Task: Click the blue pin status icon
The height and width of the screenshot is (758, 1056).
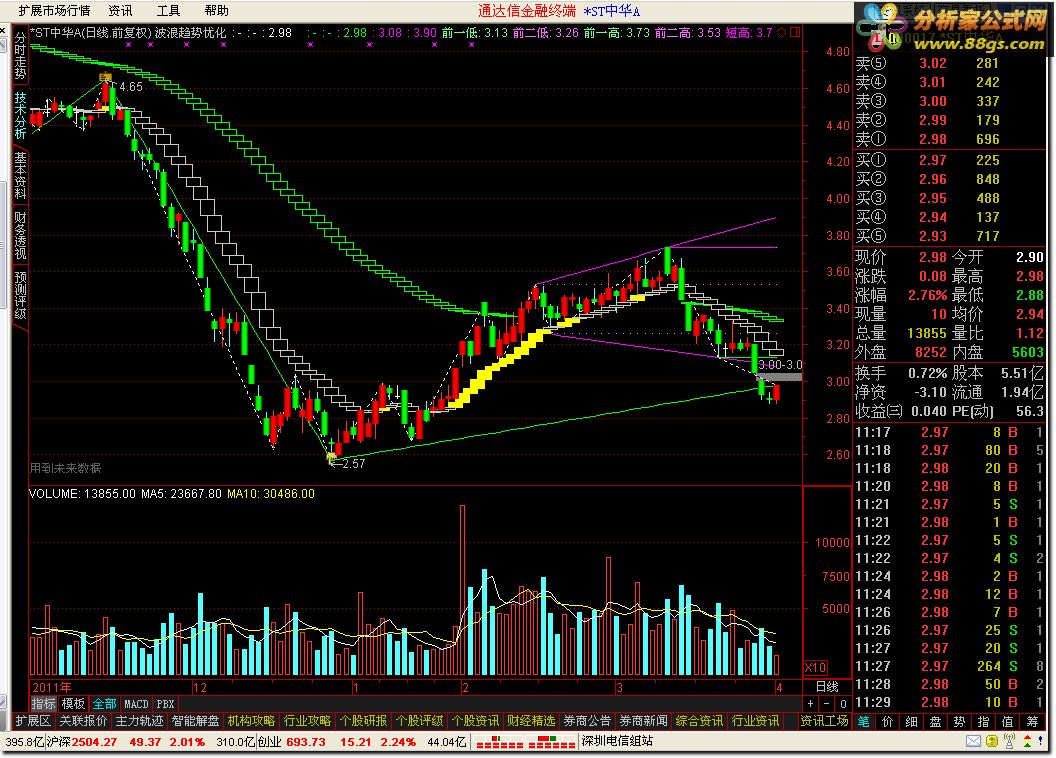Action: pyautogui.click(x=1041, y=741)
